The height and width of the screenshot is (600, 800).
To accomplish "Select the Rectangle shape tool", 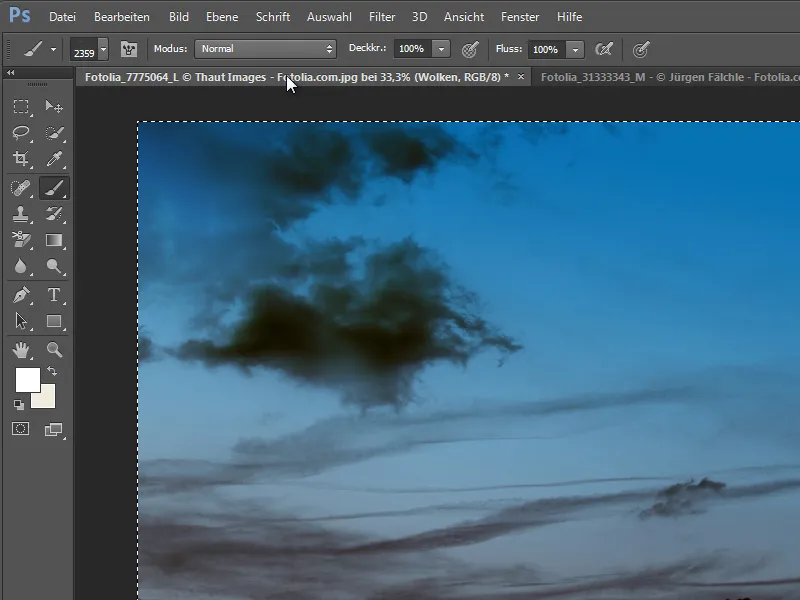I will tap(54, 321).
